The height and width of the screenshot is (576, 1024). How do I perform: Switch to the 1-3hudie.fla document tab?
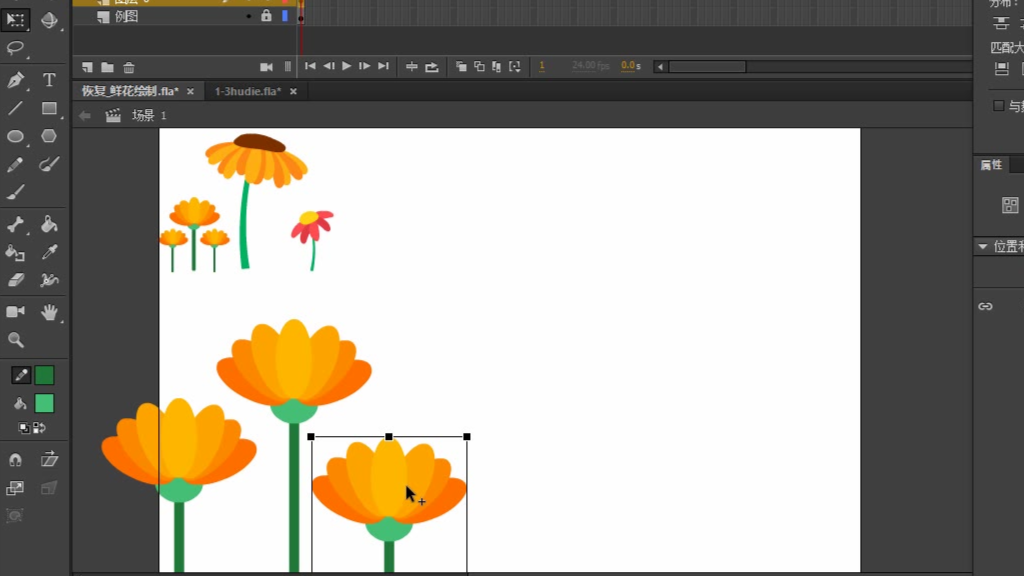pos(245,91)
